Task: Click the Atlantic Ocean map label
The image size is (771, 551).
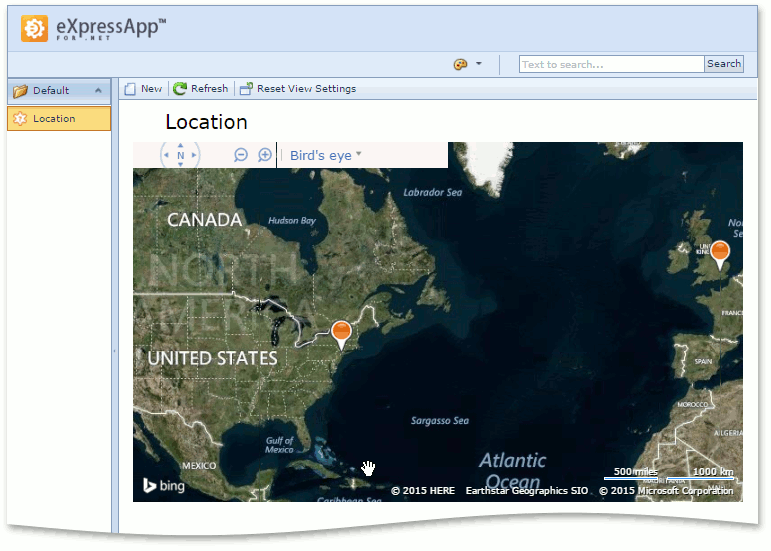Action: (512, 471)
